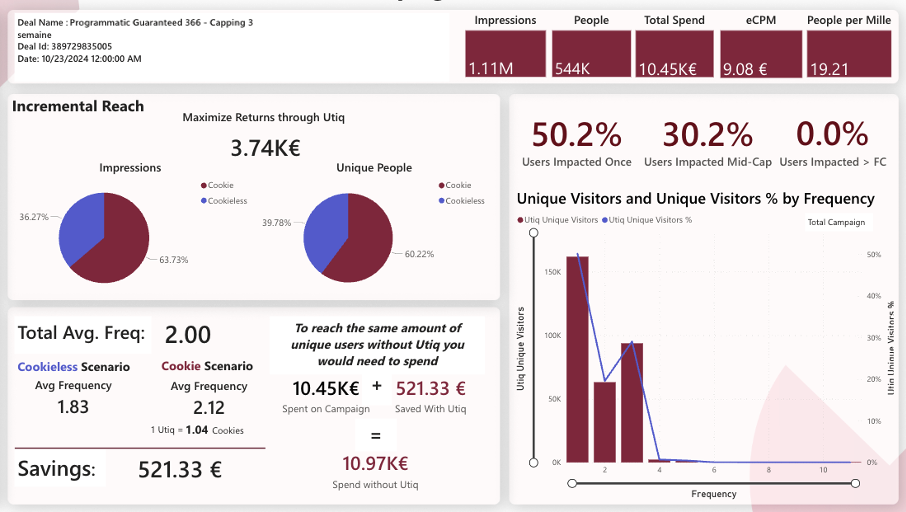The image size is (906, 512).
Task: Click top handle of the vertical axis slider
Action: 534,232
